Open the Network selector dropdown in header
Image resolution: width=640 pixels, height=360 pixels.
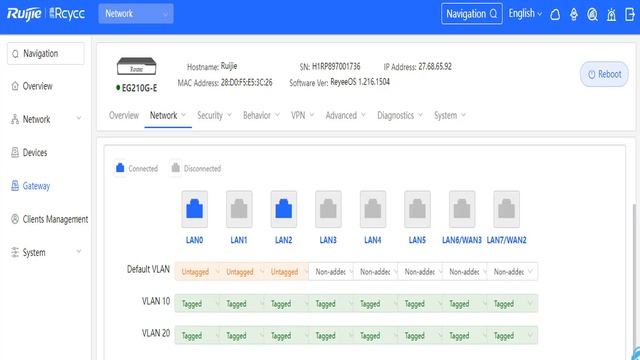click(136, 13)
